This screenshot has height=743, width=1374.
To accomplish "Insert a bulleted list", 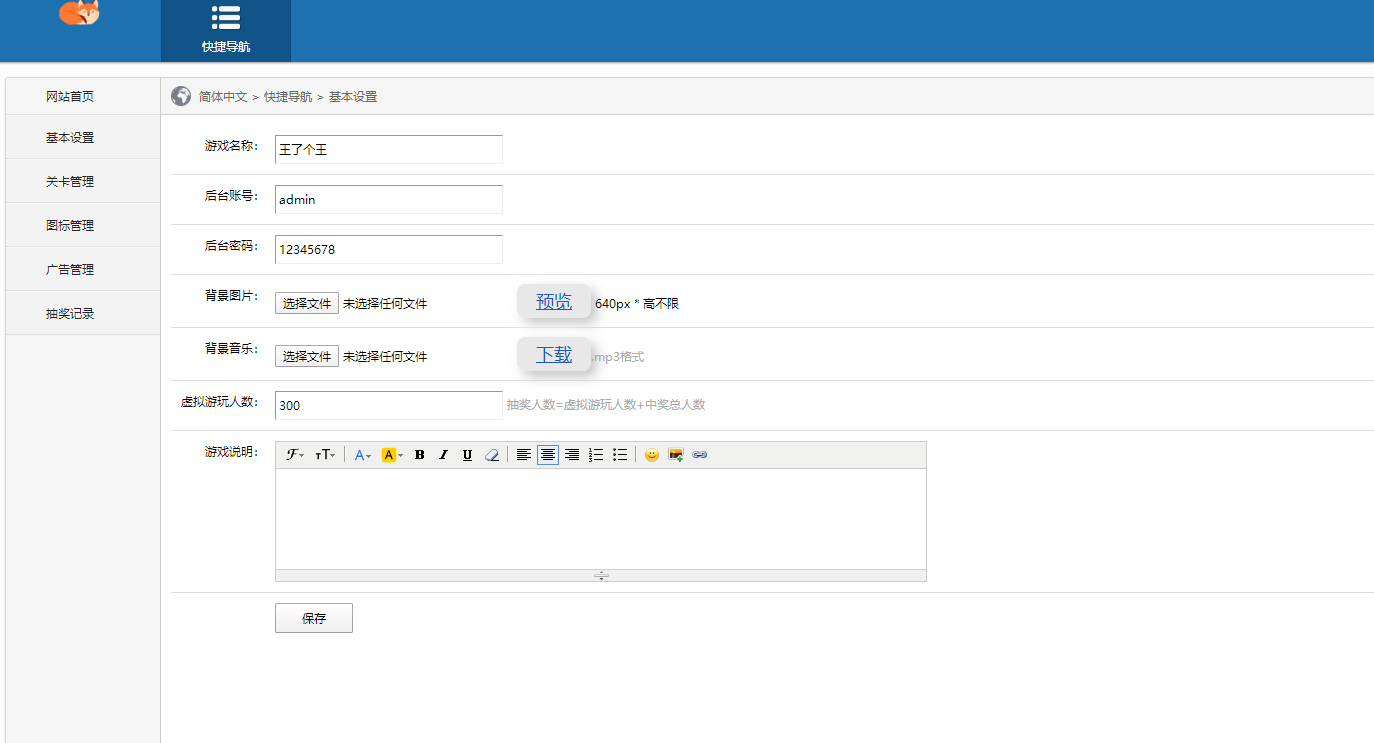I will click(620, 455).
